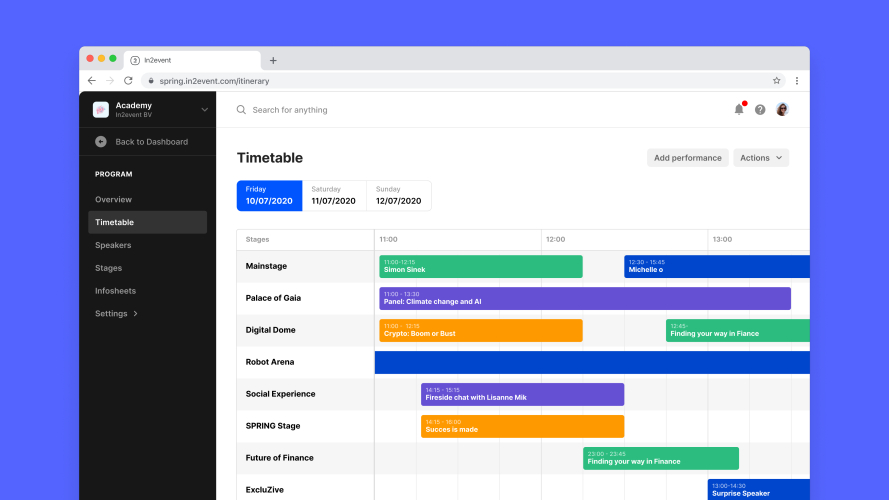
Task: Expand the Settings submenu
Action: pos(116,314)
